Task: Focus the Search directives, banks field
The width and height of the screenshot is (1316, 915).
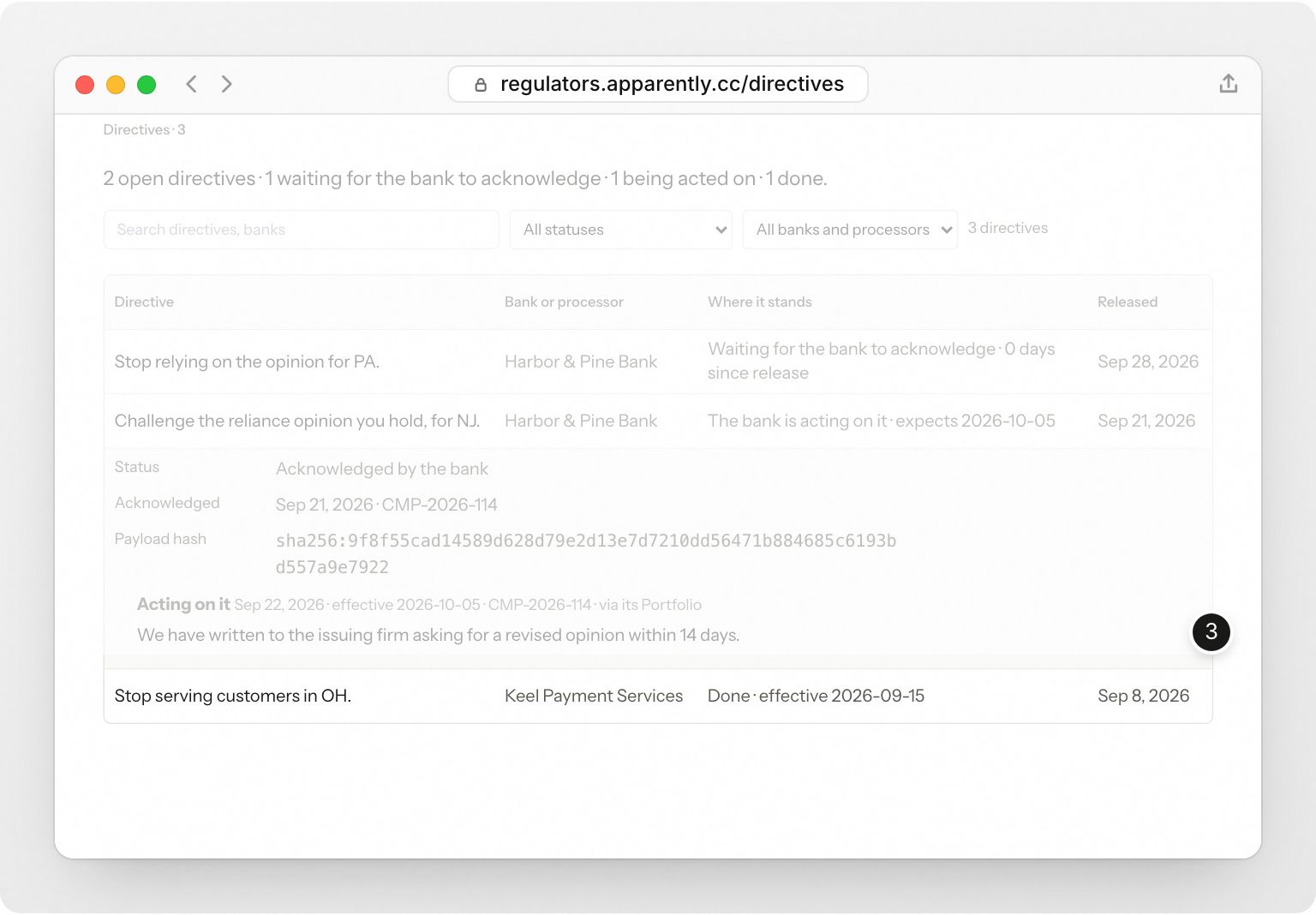Action: click(301, 230)
